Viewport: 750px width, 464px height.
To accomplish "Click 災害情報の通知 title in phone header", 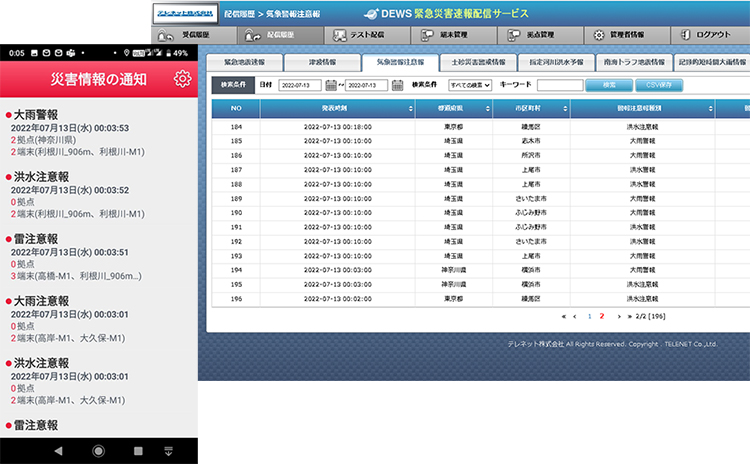I will [x=99, y=79].
